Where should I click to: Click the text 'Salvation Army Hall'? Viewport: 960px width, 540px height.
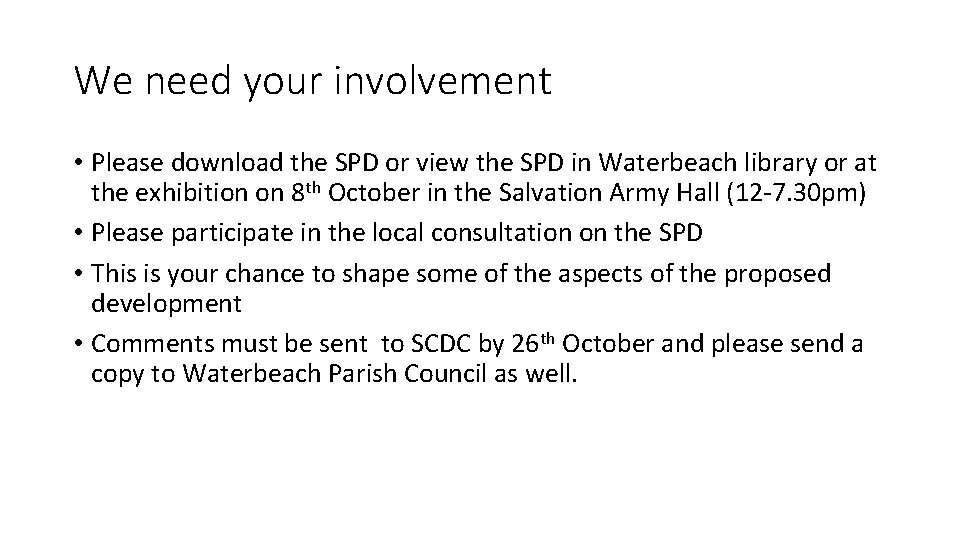pyautogui.click(x=609, y=193)
